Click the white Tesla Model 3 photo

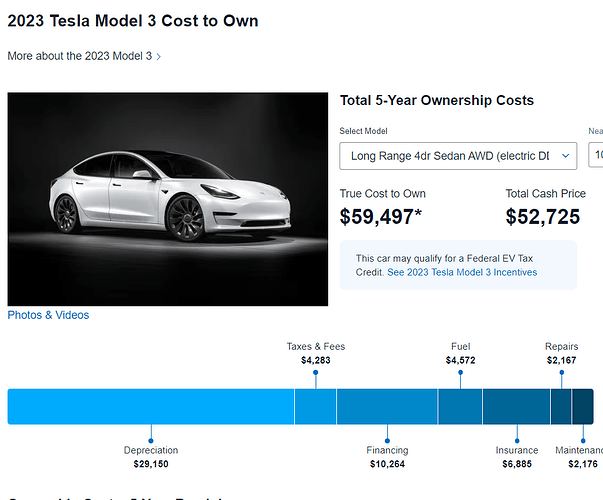point(168,199)
